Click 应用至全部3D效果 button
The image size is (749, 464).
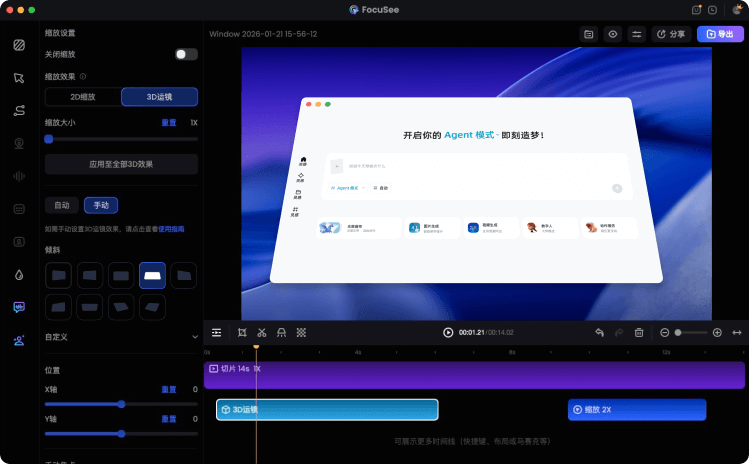pos(121,164)
